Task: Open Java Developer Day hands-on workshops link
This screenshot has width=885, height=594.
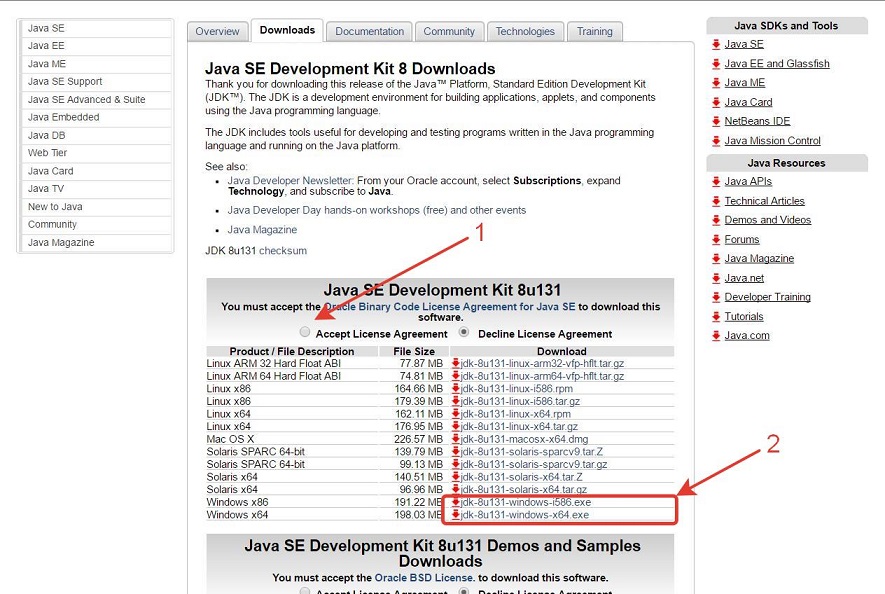Action: point(376,210)
